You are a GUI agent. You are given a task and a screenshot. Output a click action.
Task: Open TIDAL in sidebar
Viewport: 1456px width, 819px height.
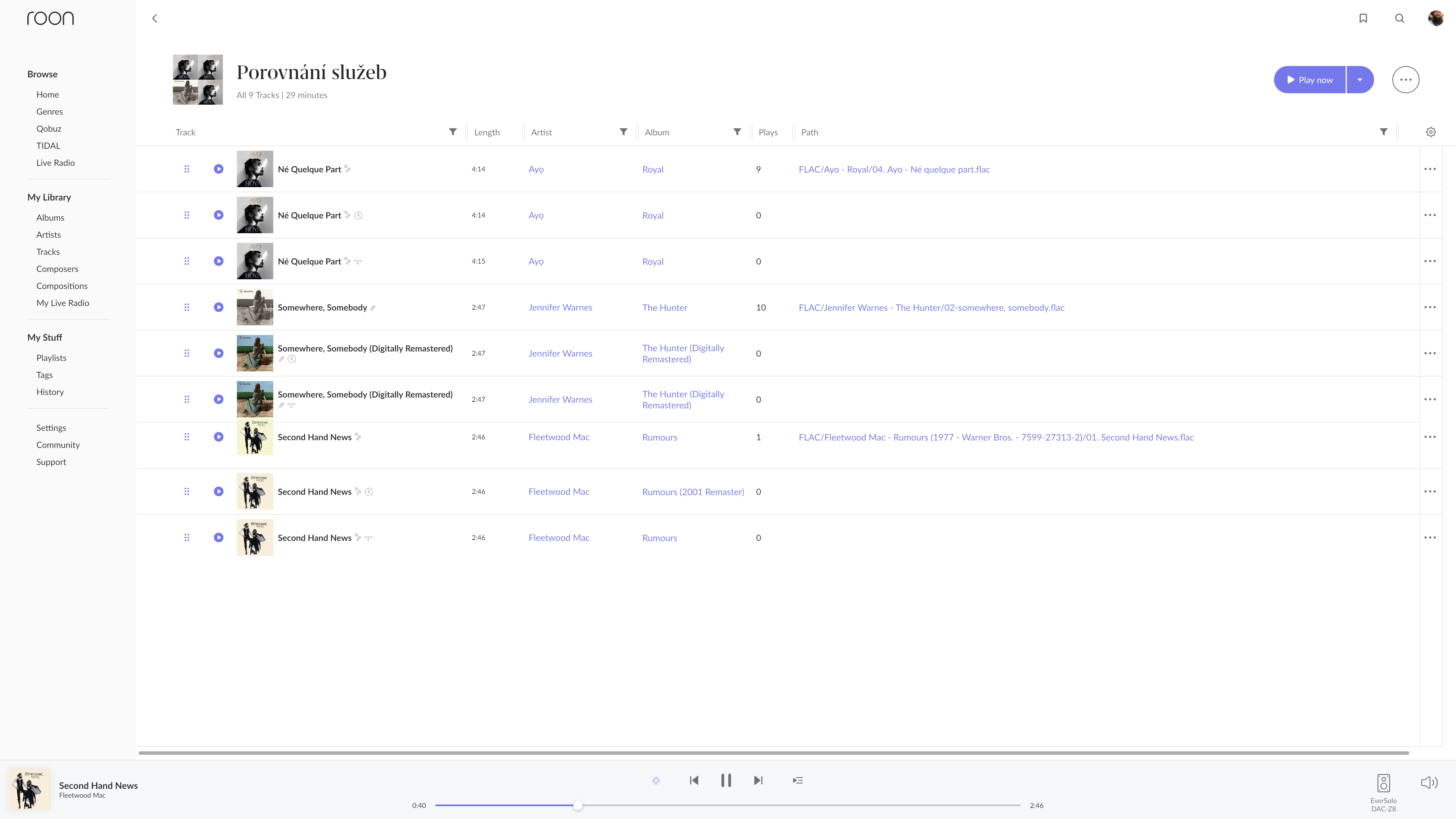coord(48,145)
